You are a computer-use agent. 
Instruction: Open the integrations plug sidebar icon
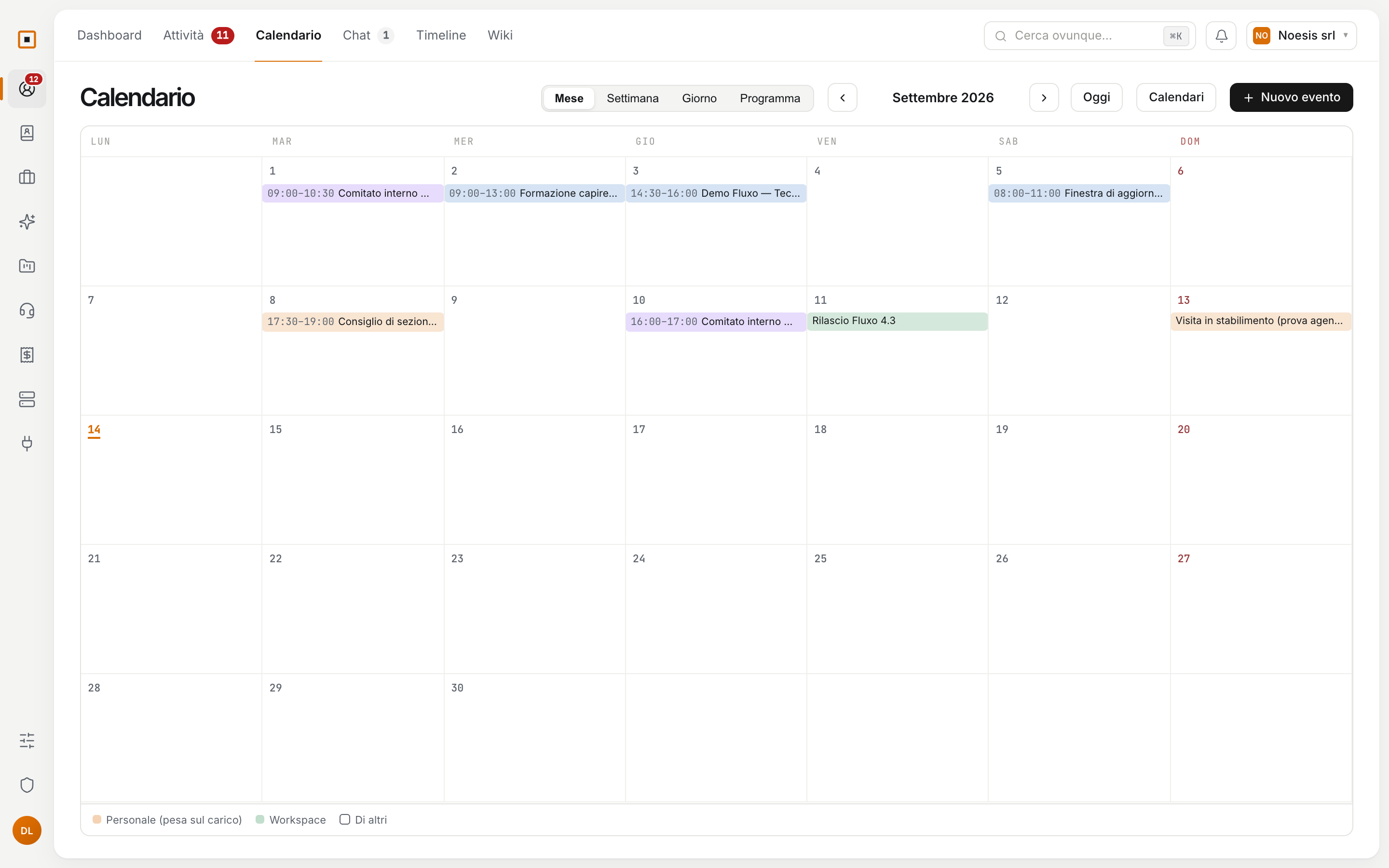point(27,443)
